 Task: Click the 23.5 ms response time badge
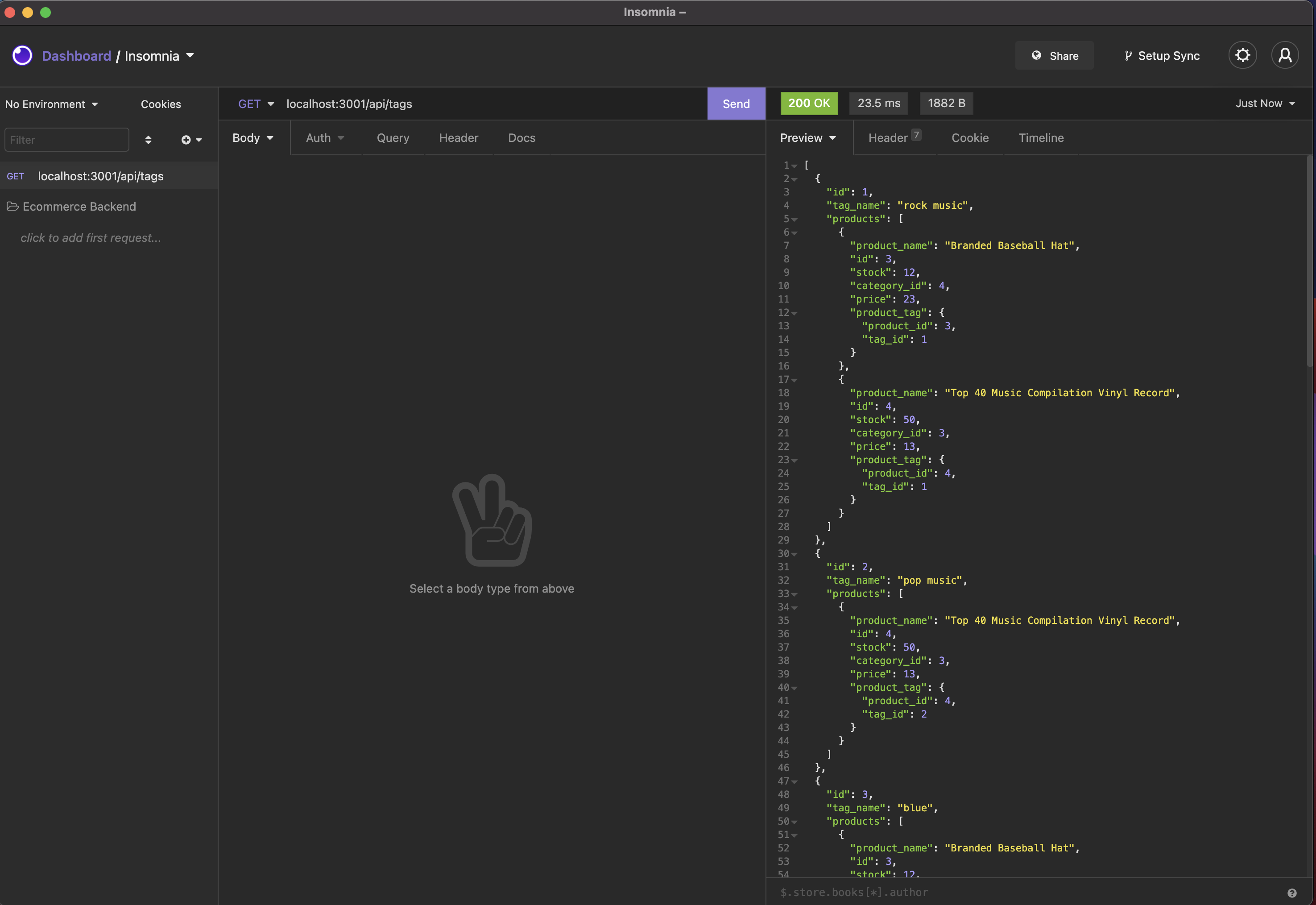(x=878, y=103)
